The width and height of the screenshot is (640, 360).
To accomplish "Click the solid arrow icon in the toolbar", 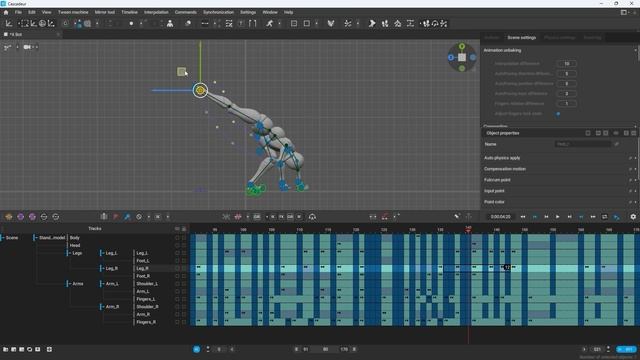I will point(372,24).
